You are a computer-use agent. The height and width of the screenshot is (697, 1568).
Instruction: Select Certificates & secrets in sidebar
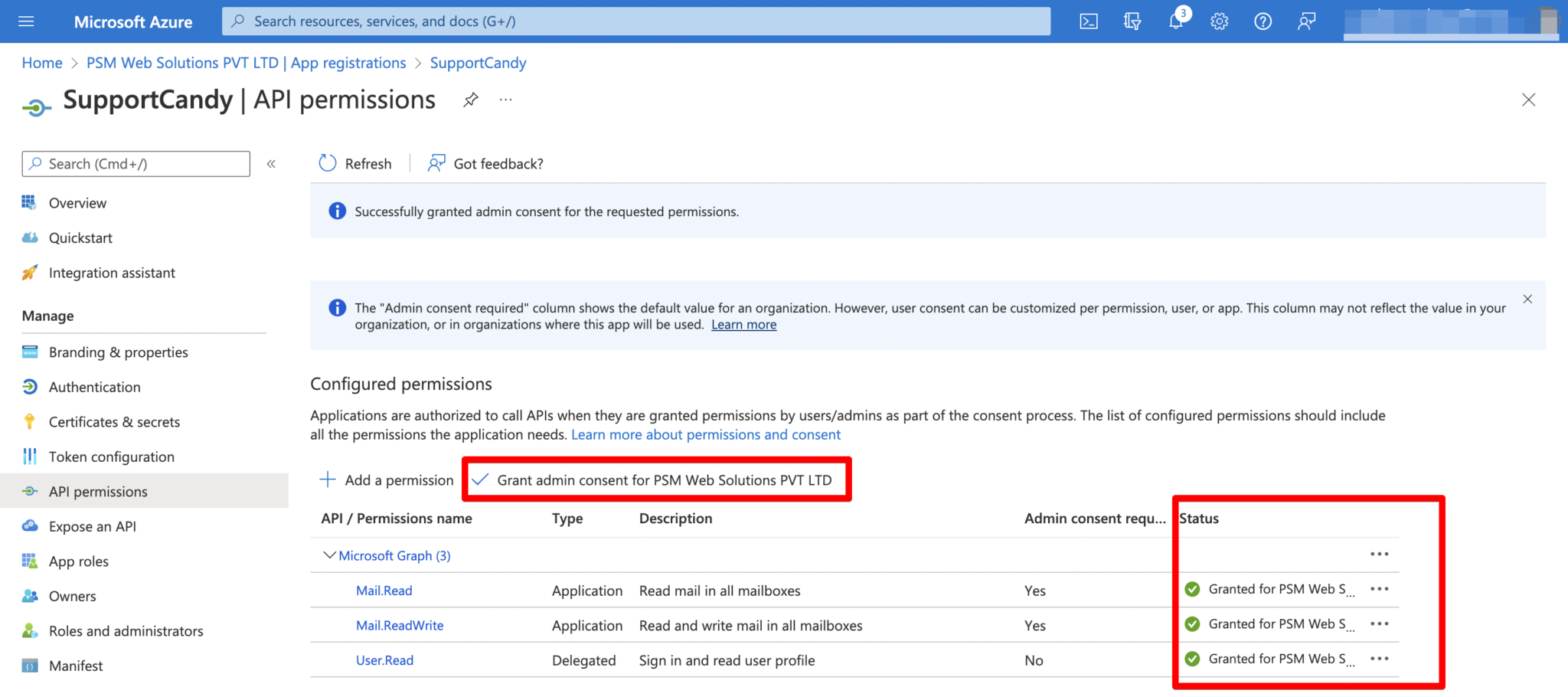(x=114, y=421)
